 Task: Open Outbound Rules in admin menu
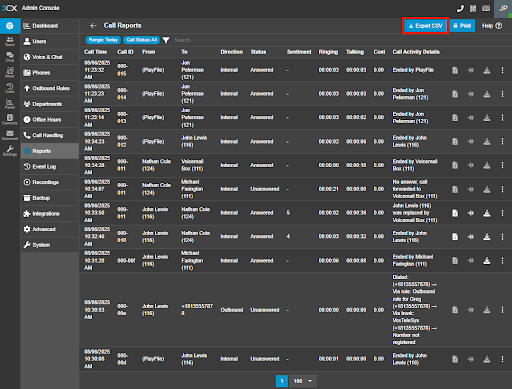pos(50,88)
